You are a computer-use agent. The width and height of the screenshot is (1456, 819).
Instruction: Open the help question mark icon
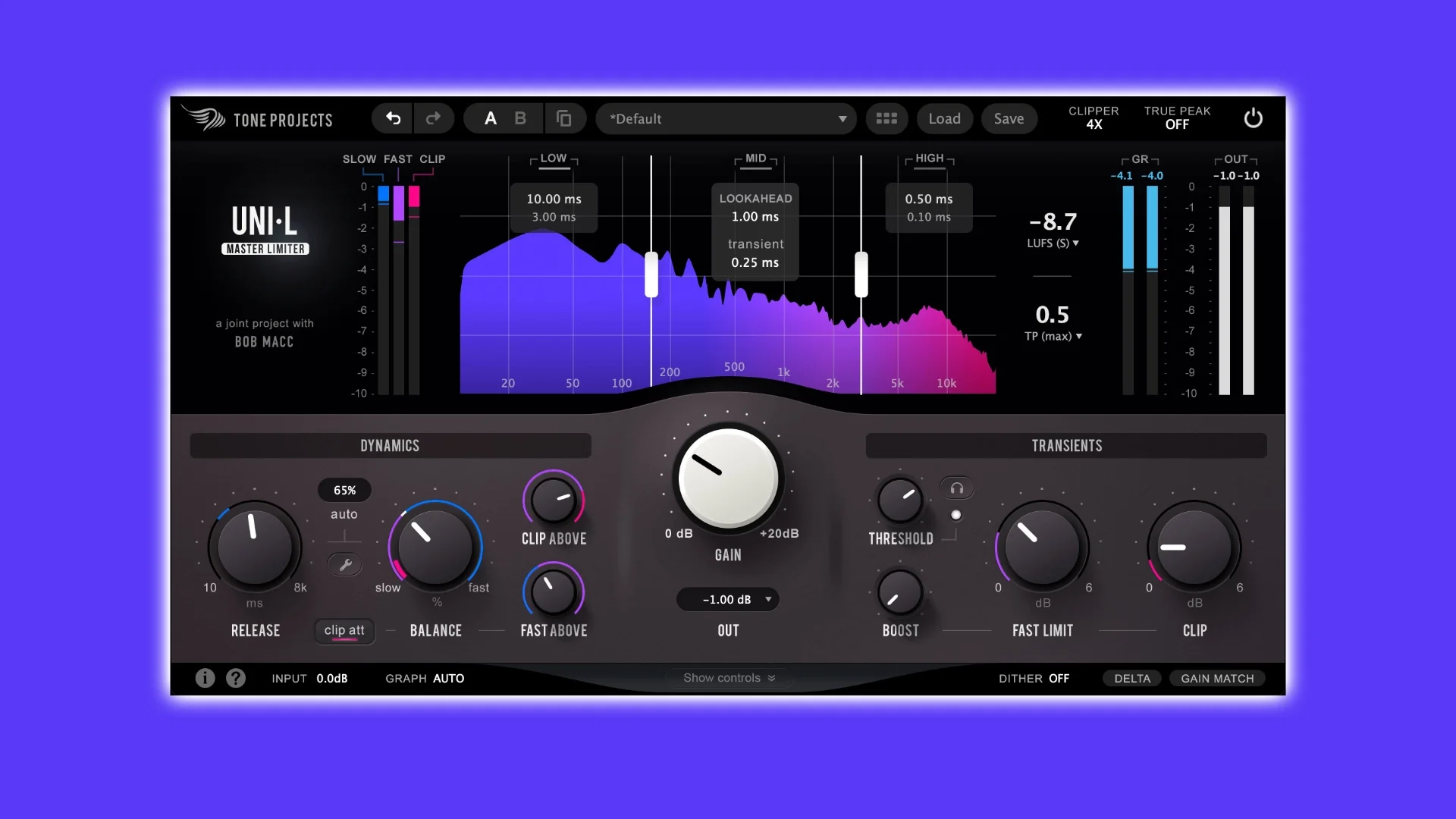point(236,678)
